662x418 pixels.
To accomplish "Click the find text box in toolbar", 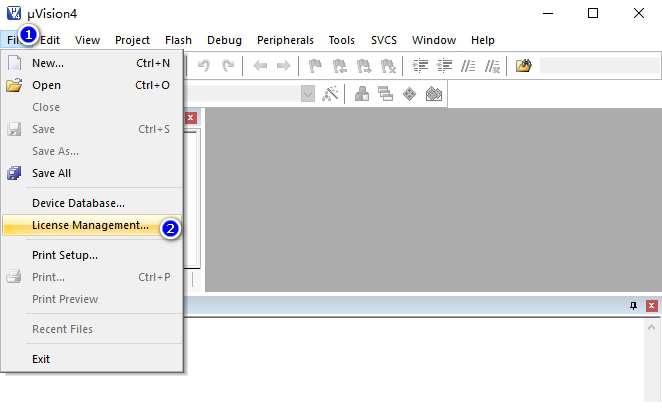I will (600, 66).
